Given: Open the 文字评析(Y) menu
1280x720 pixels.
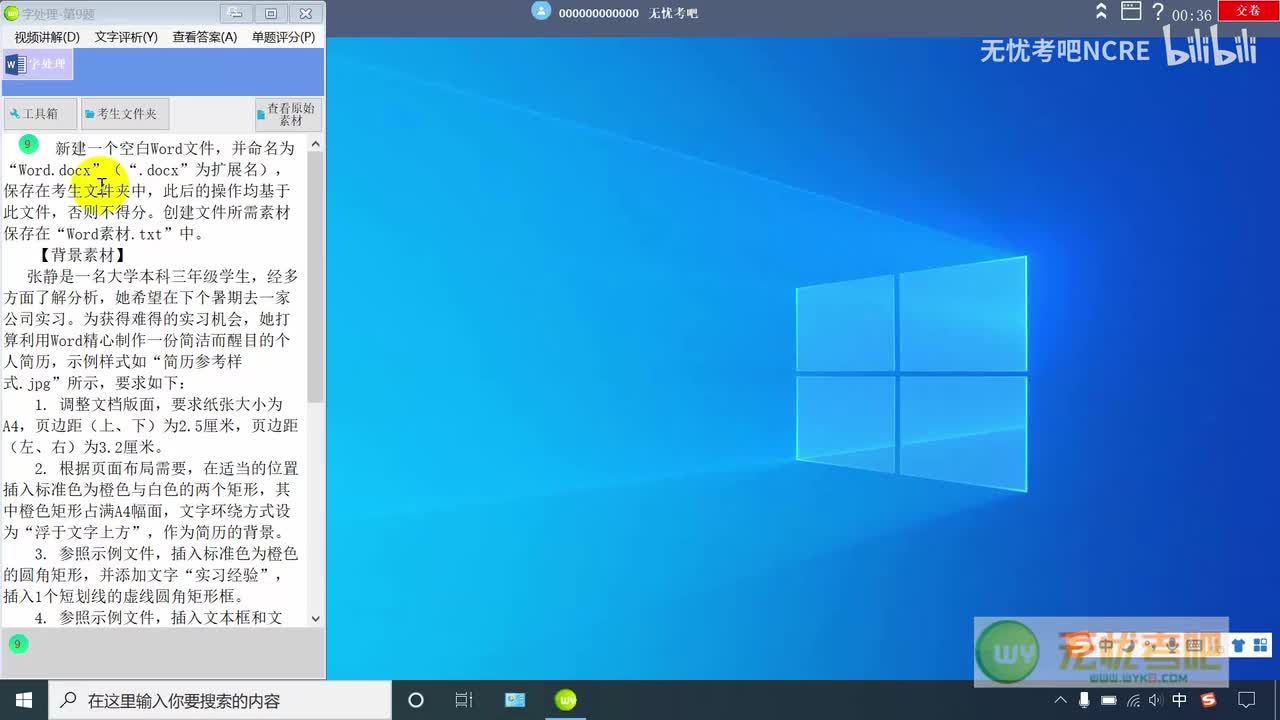Looking at the screenshot, I should point(126,37).
